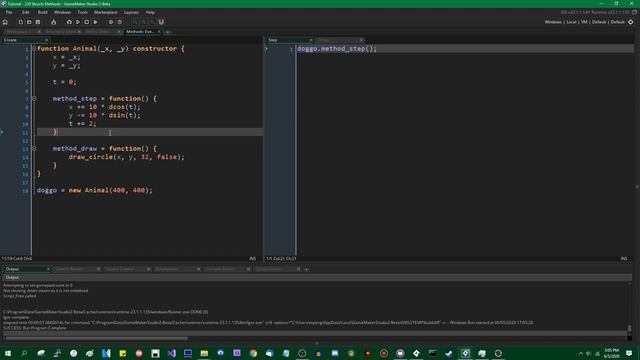Open the Help menu
The height and width of the screenshot is (360, 640).
pos(150,12)
